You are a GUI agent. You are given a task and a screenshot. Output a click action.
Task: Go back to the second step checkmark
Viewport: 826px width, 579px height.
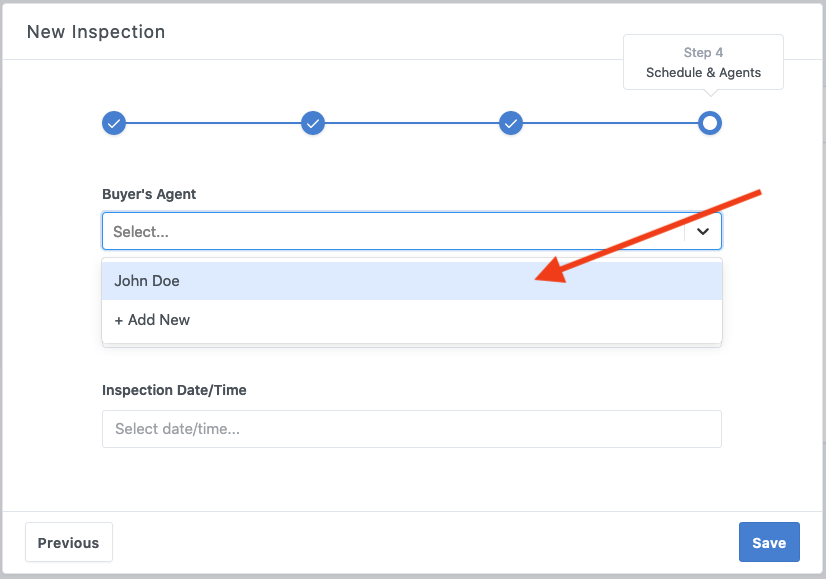point(313,123)
